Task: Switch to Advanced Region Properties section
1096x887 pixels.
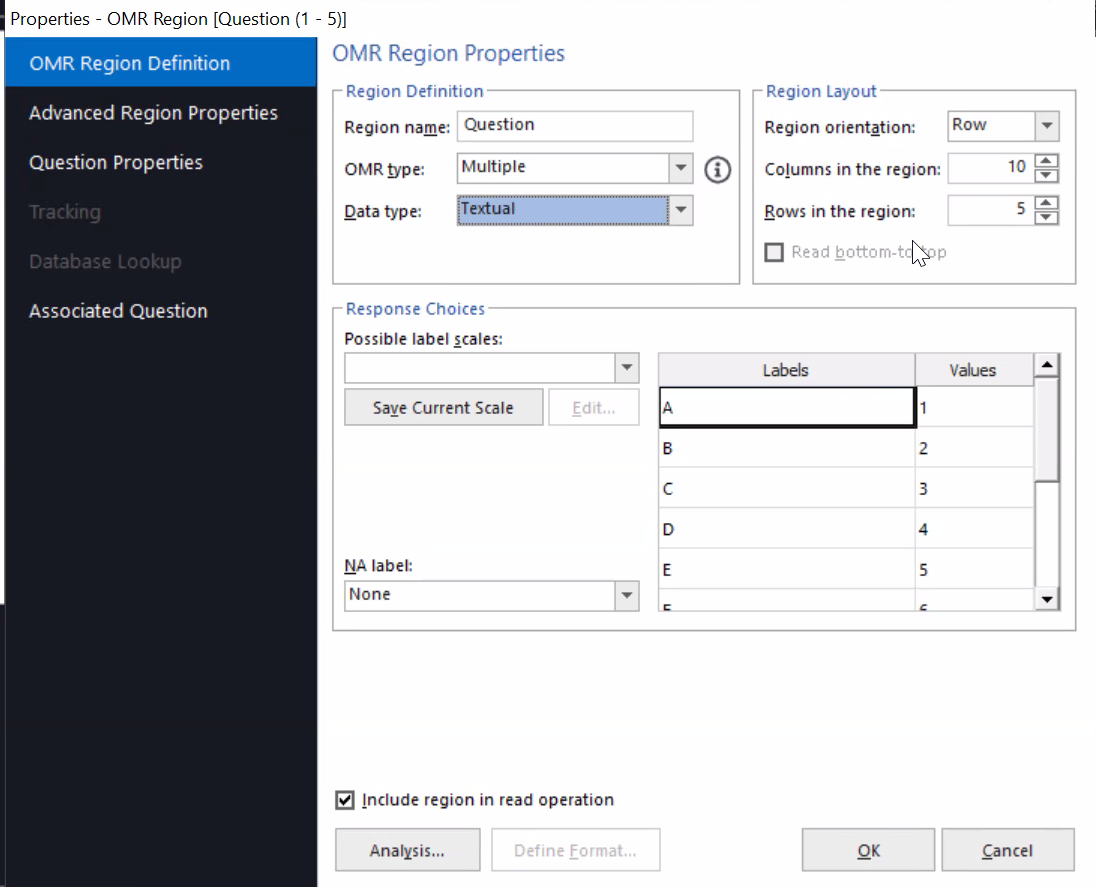Action: (x=153, y=113)
